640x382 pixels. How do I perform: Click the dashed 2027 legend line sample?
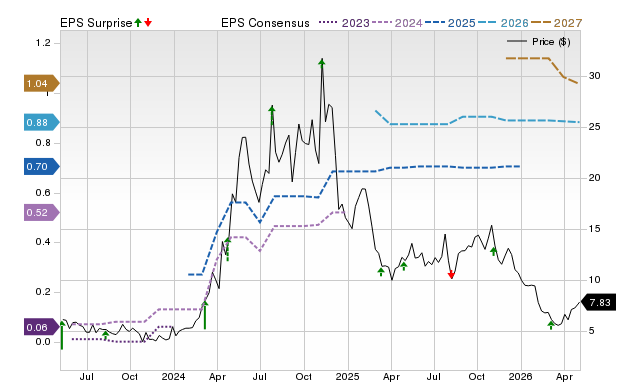(540, 22)
